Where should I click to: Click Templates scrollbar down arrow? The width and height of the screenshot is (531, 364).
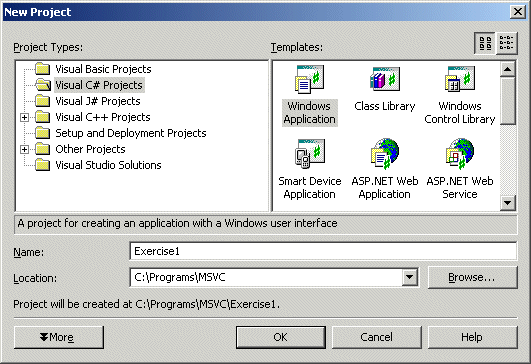tap(507, 203)
